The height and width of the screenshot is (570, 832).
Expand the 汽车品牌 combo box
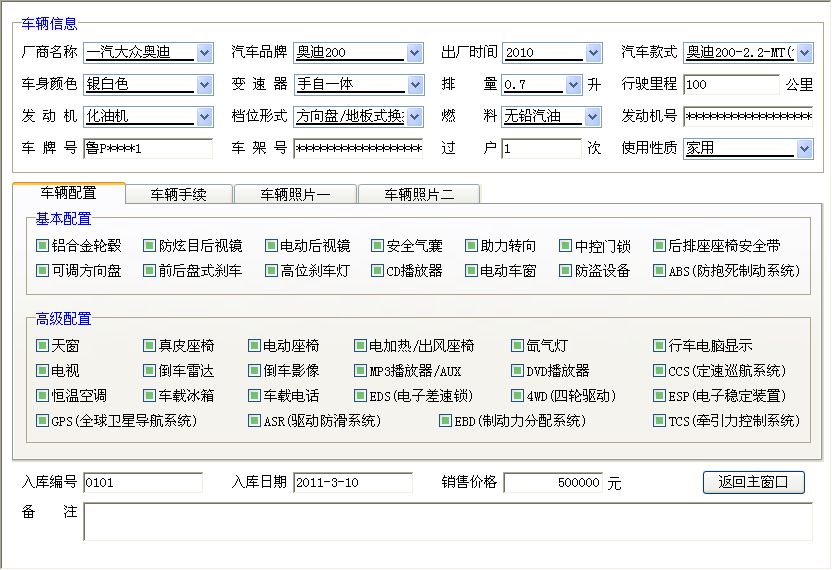click(415, 53)
